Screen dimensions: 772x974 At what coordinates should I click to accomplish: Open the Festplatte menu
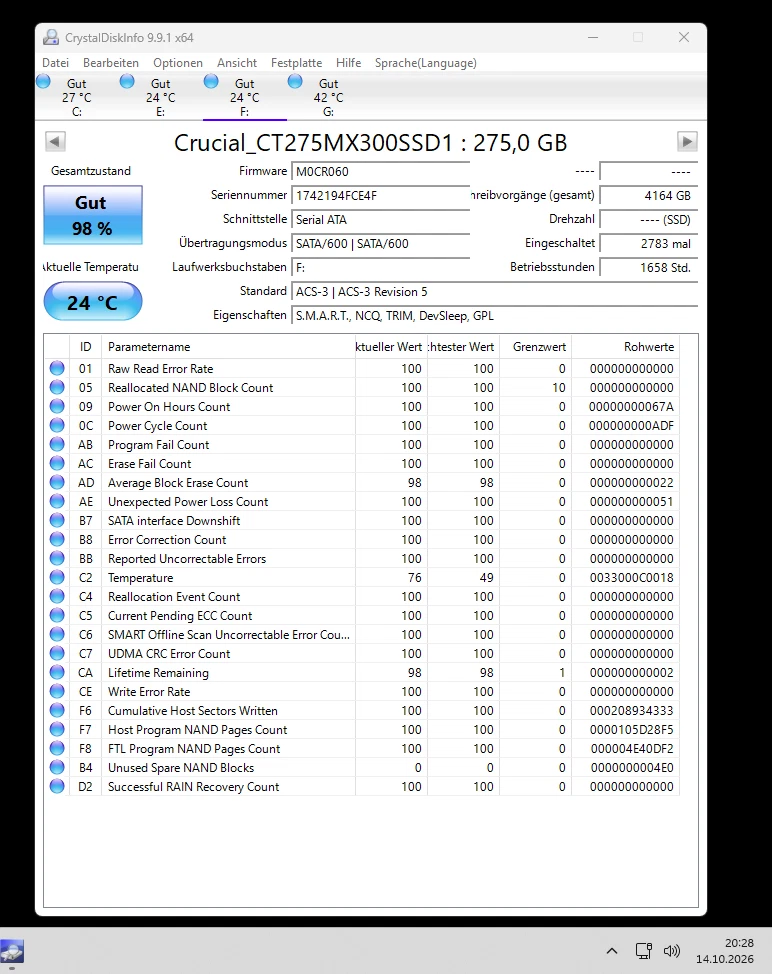[x=296, y=63]
